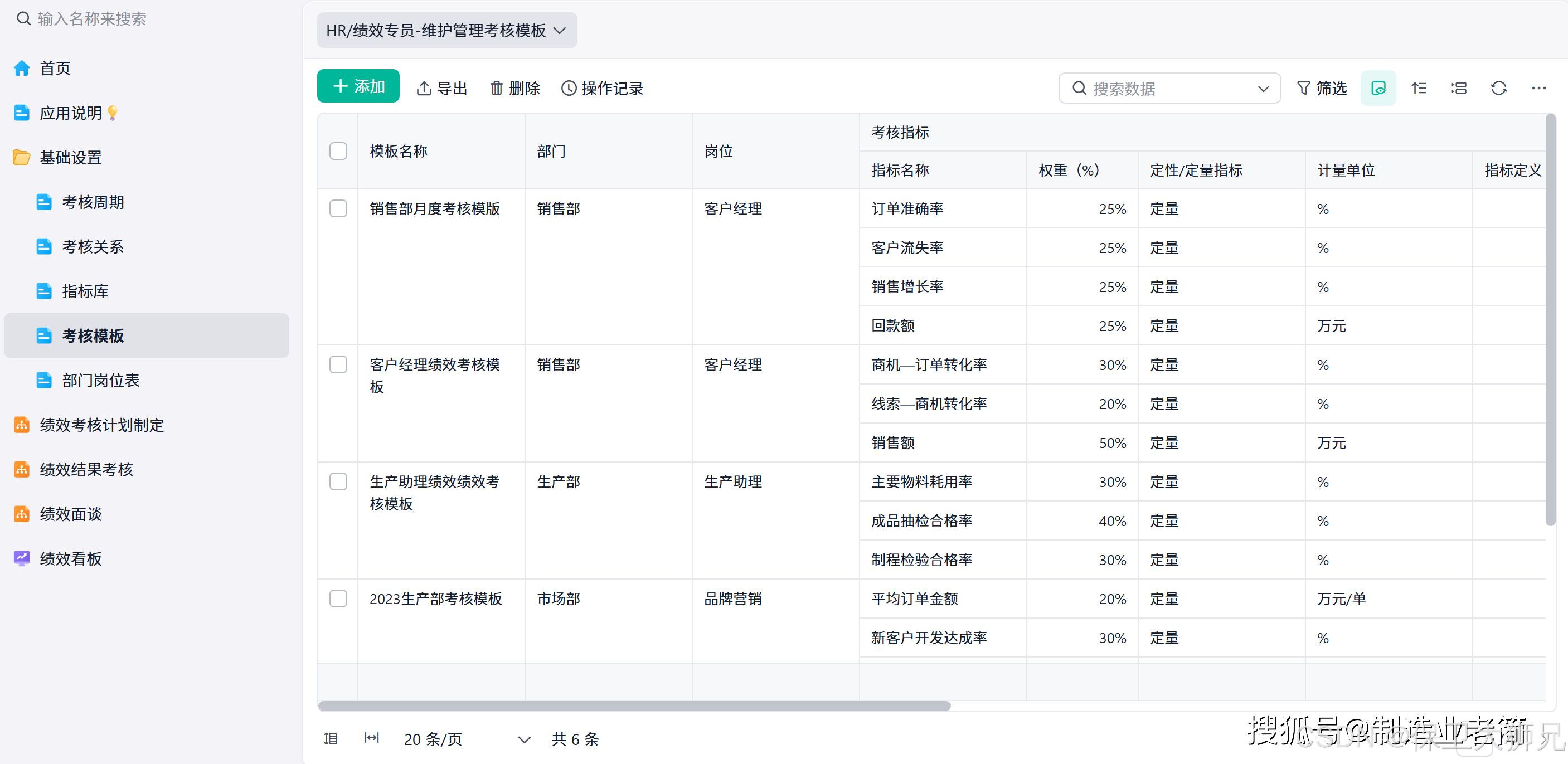Select 考核模板 in the sidebar
Viewport: 1568px width, 764px height.
(x=146, y=335)
